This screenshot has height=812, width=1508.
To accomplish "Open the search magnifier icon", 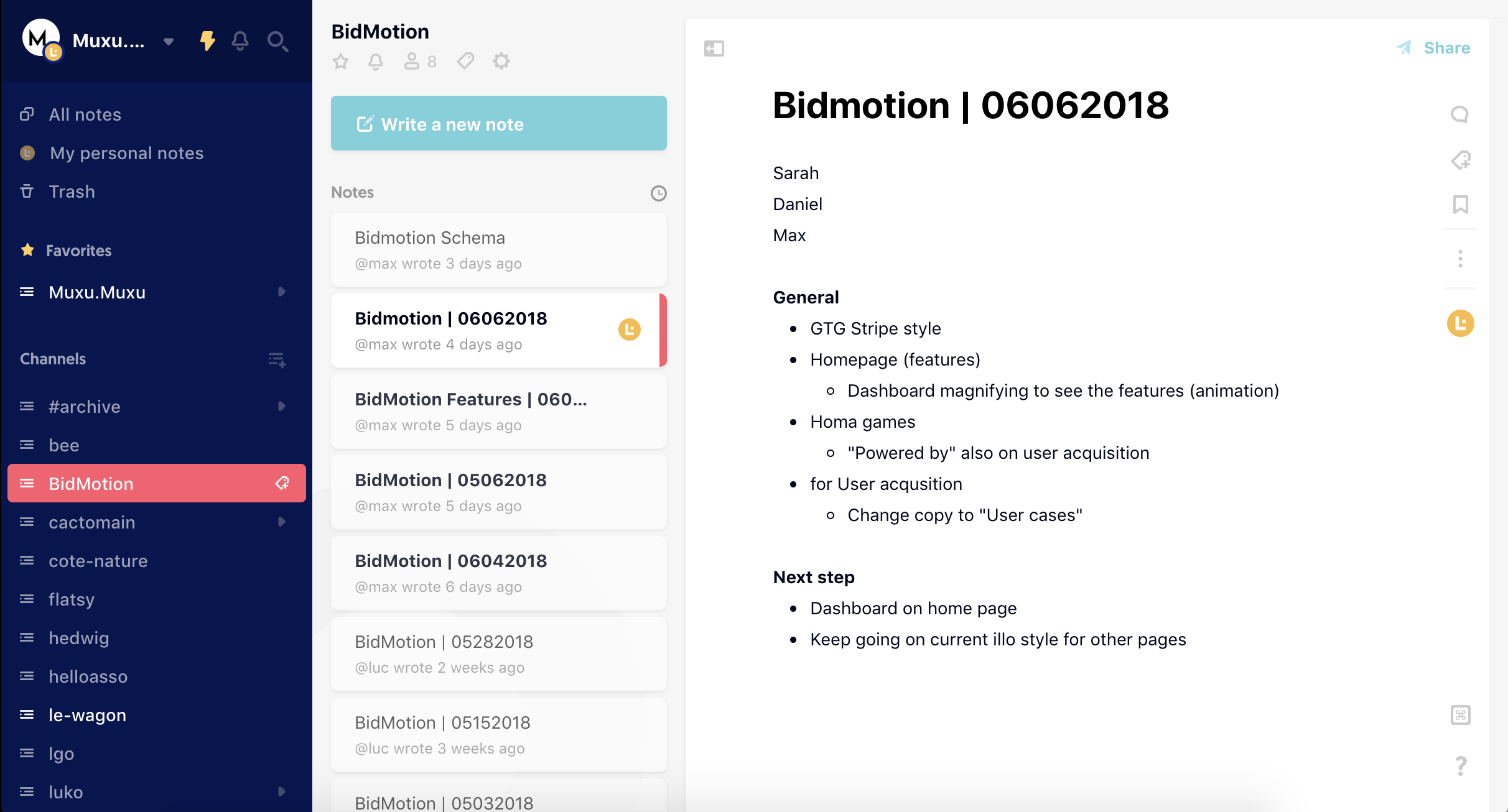I will (277, 41).
